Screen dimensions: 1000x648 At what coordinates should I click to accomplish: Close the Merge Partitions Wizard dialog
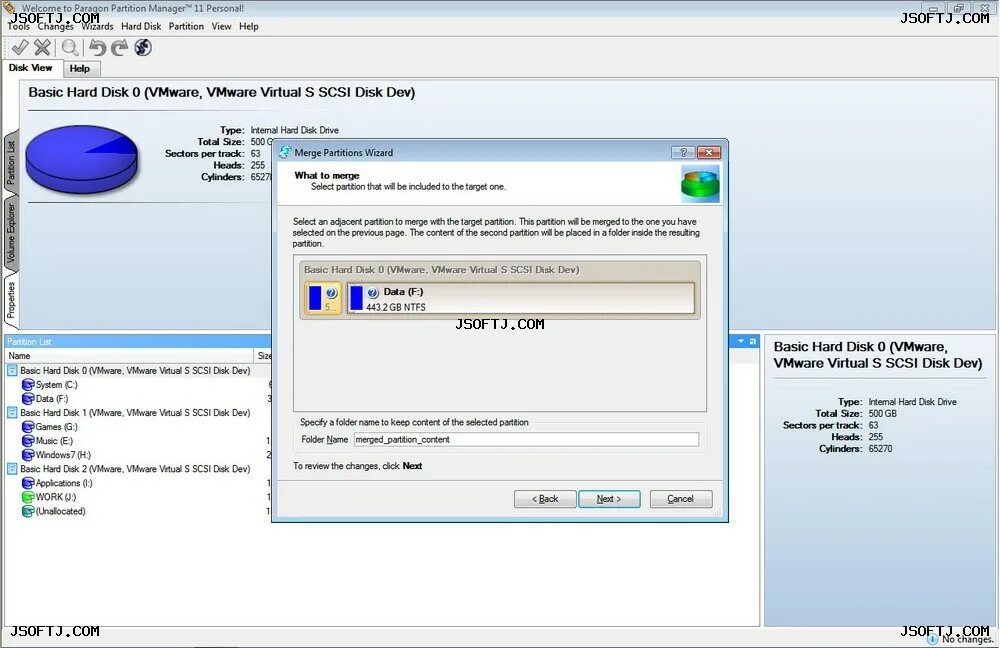[x=709, y=152]
